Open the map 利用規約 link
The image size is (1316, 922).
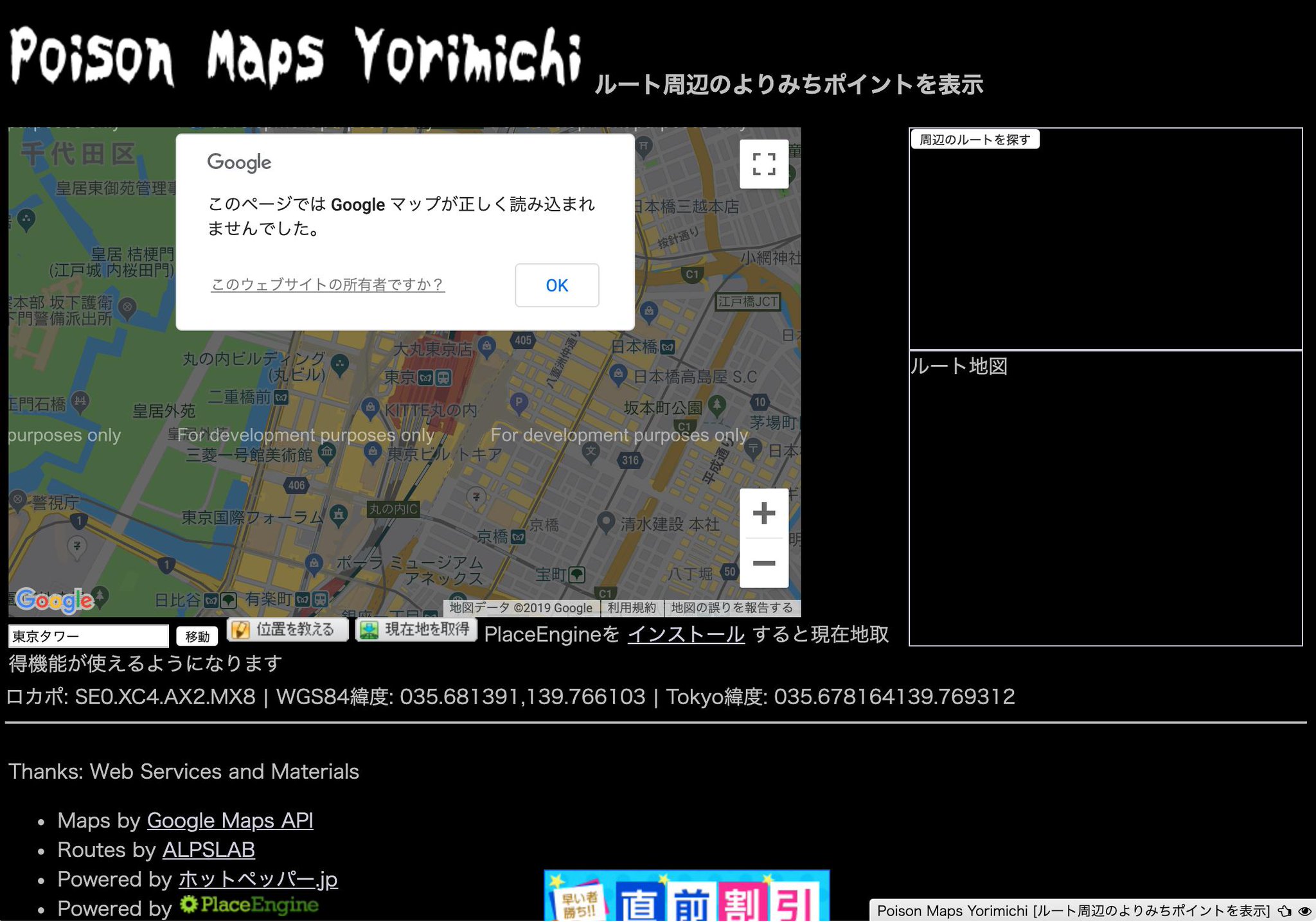[x=632, y=608]
